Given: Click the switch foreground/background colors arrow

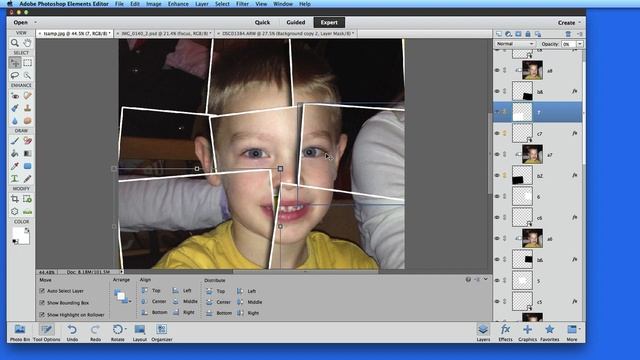Looking at the screenshot, I should tap(27, 230).
